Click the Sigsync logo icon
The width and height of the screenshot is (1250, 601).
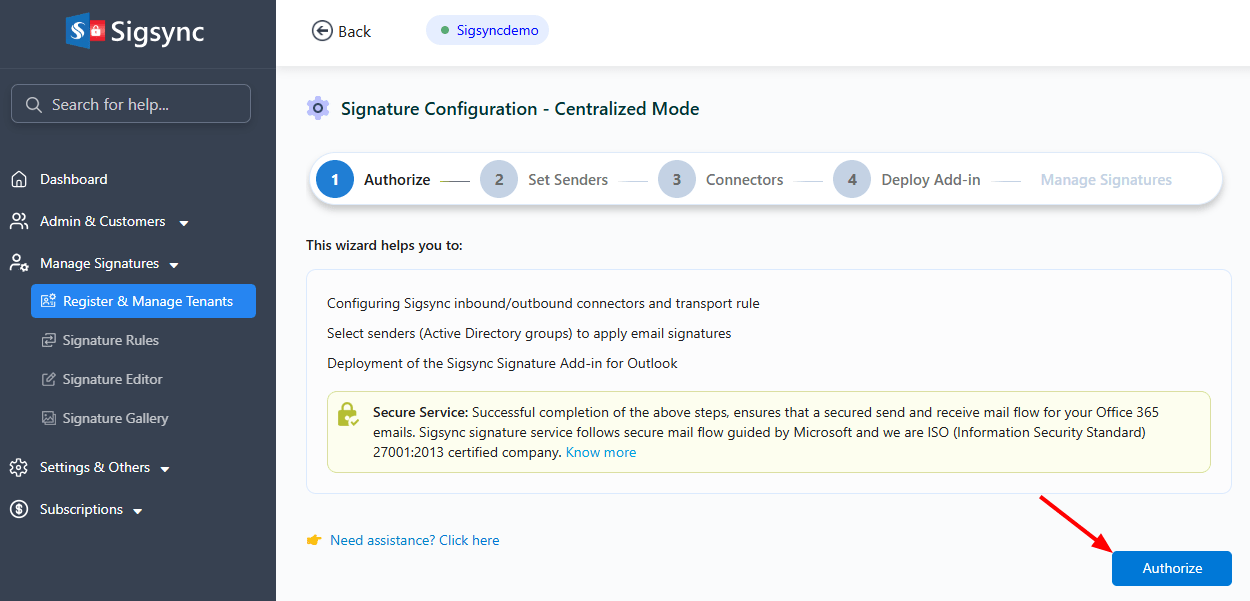[x=87, y=31]
